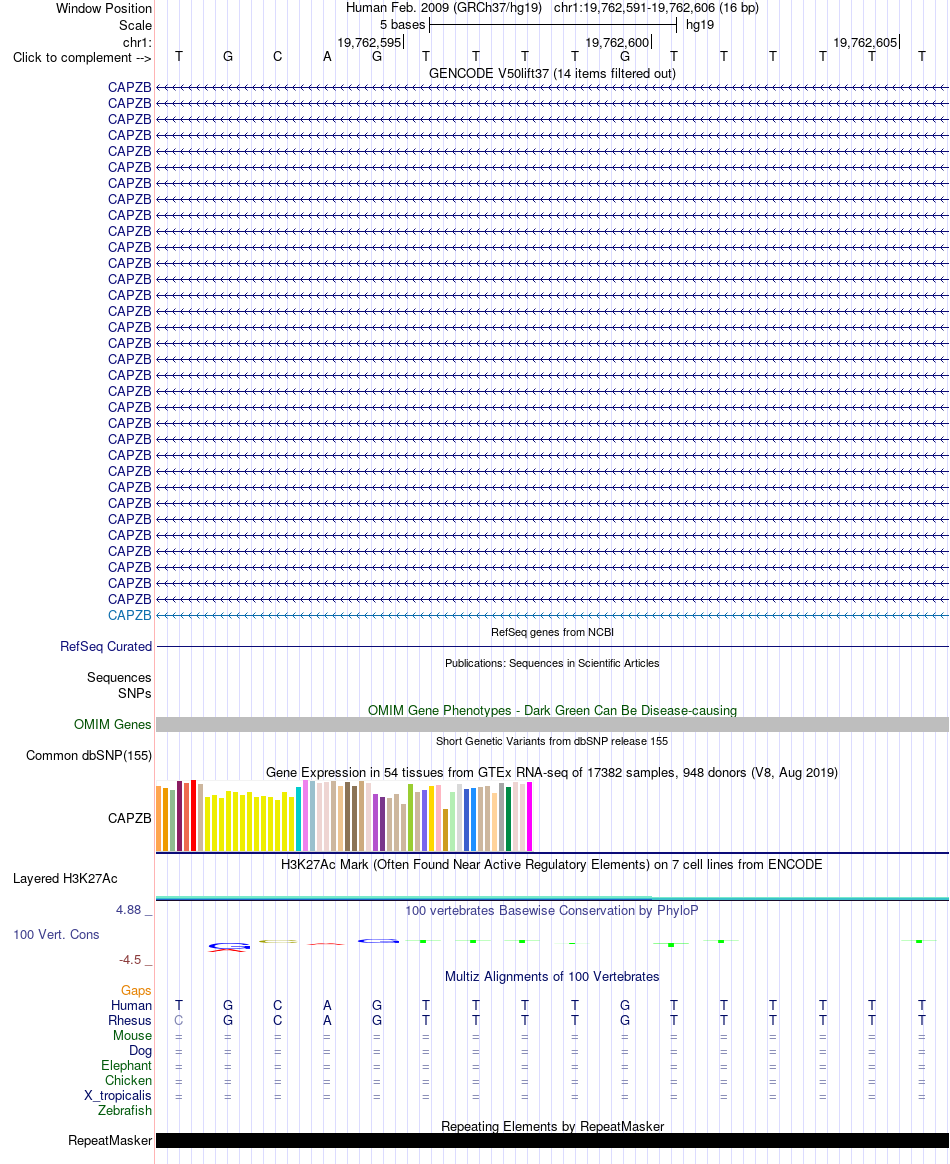Screen dimensions: 950x1164
Task: Click coordinate marker 19,762,605
Action: click(865, 42)
